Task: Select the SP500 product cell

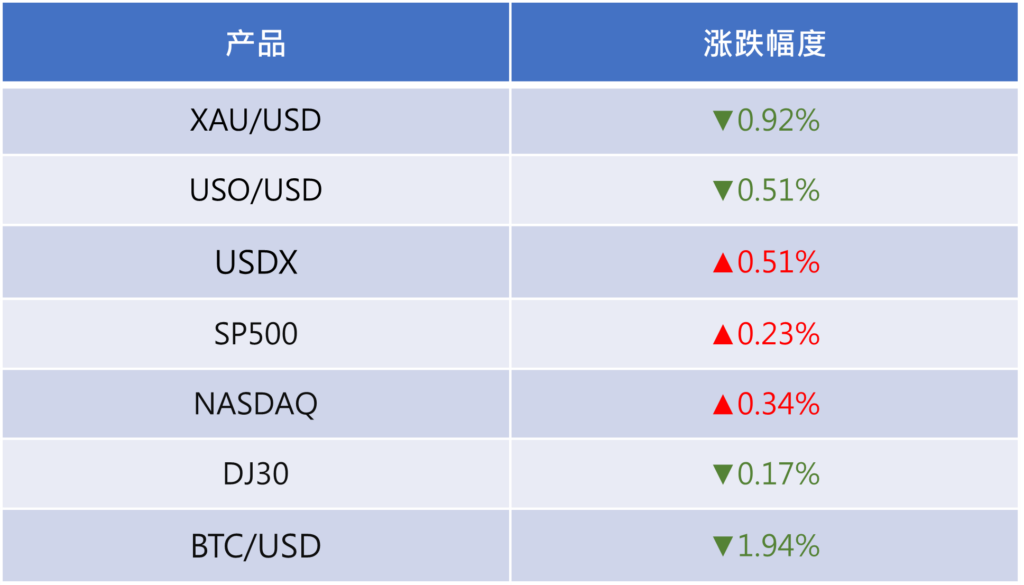Action: [255, 333]
